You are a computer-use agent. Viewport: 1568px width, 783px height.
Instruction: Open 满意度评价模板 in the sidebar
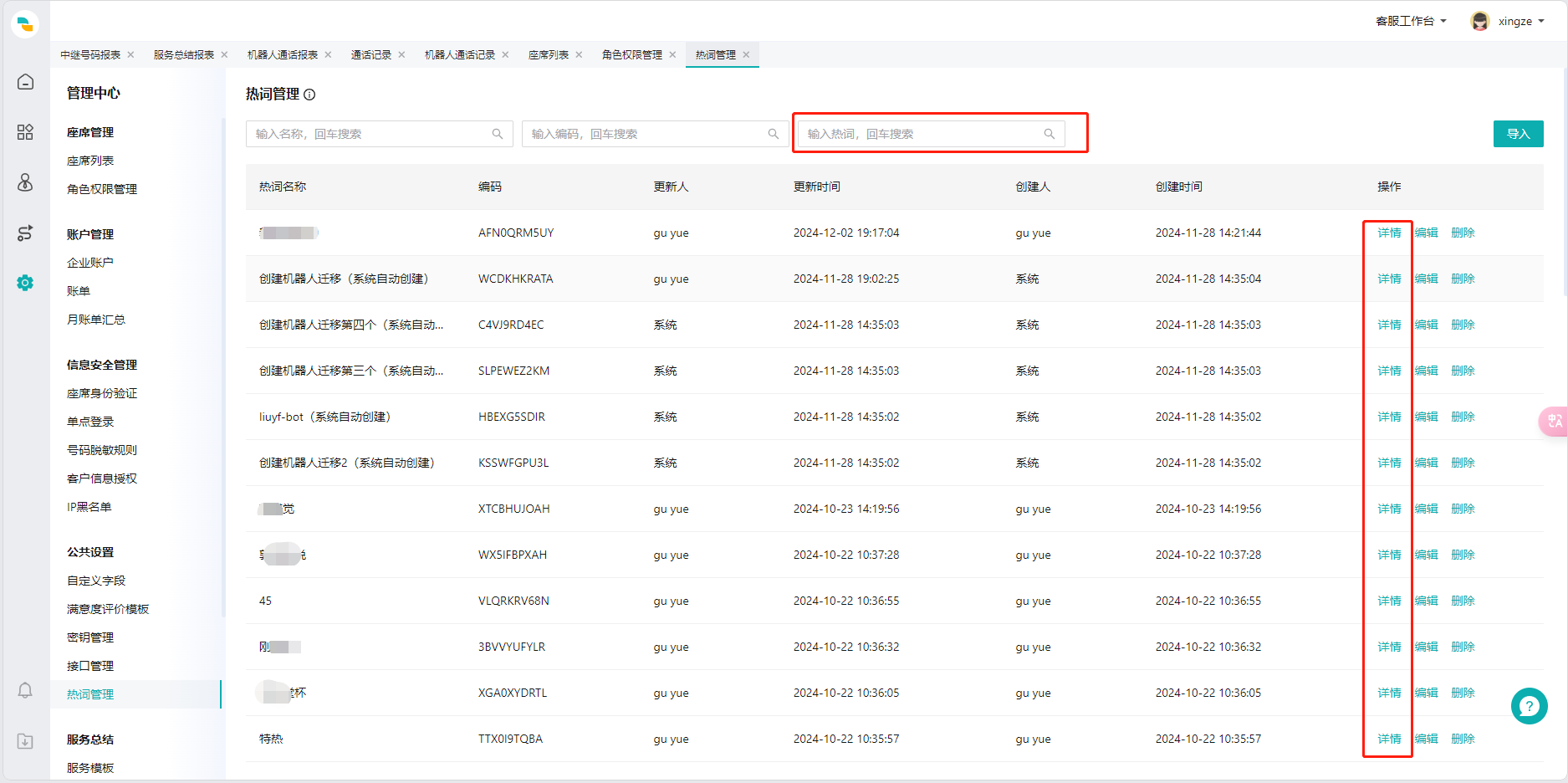click(108, 609)
